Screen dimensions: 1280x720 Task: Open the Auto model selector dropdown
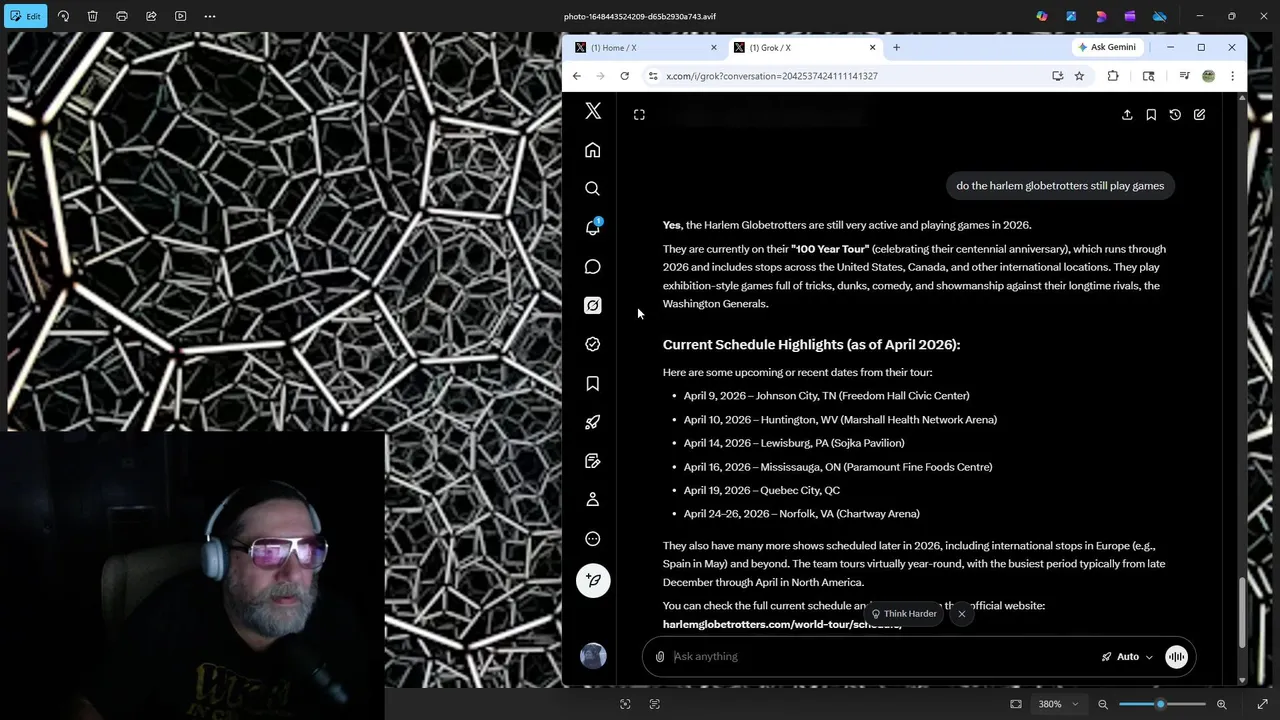[1127, 657]
